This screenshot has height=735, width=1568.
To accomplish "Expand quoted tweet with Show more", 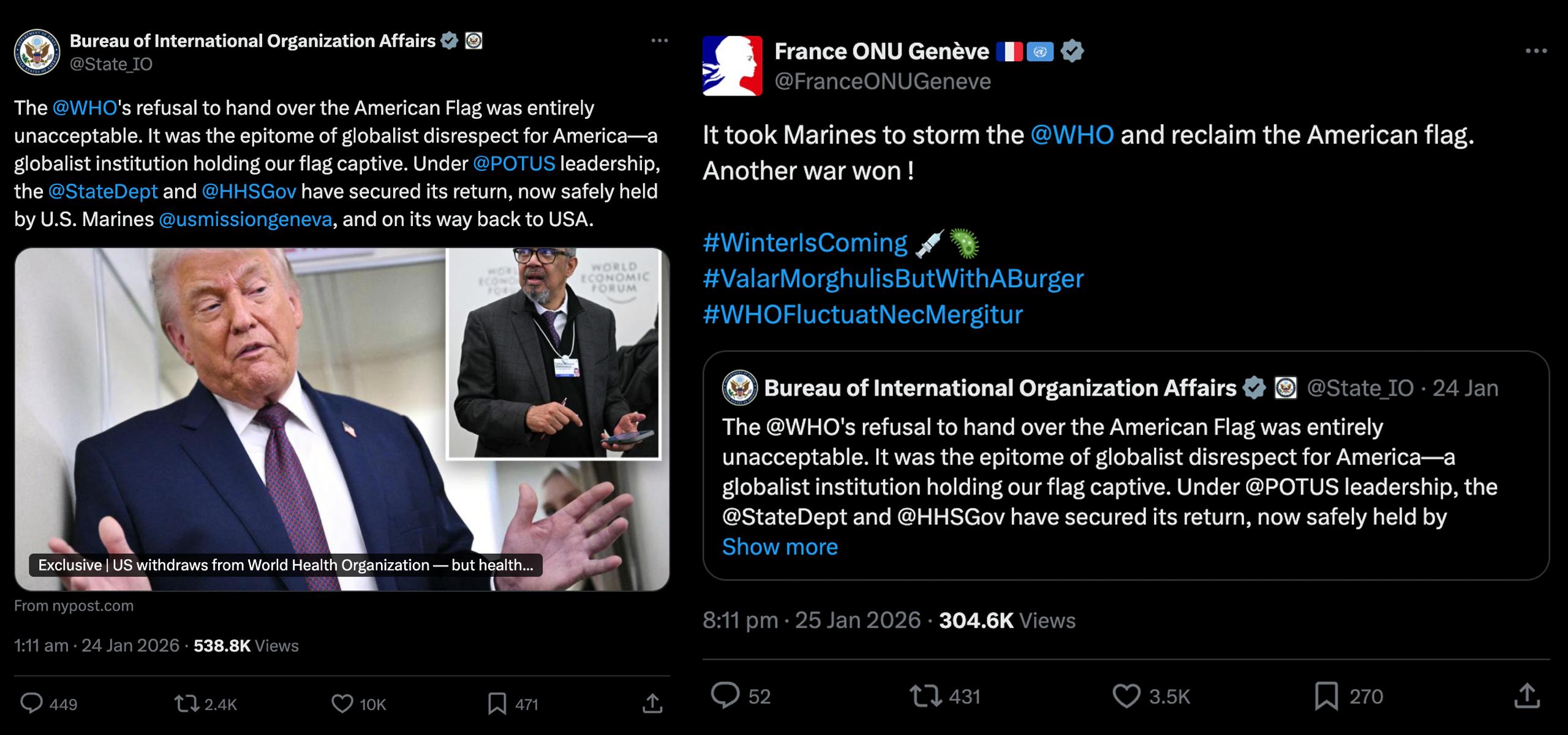I will pyautogui.click(x=780, y=546).
